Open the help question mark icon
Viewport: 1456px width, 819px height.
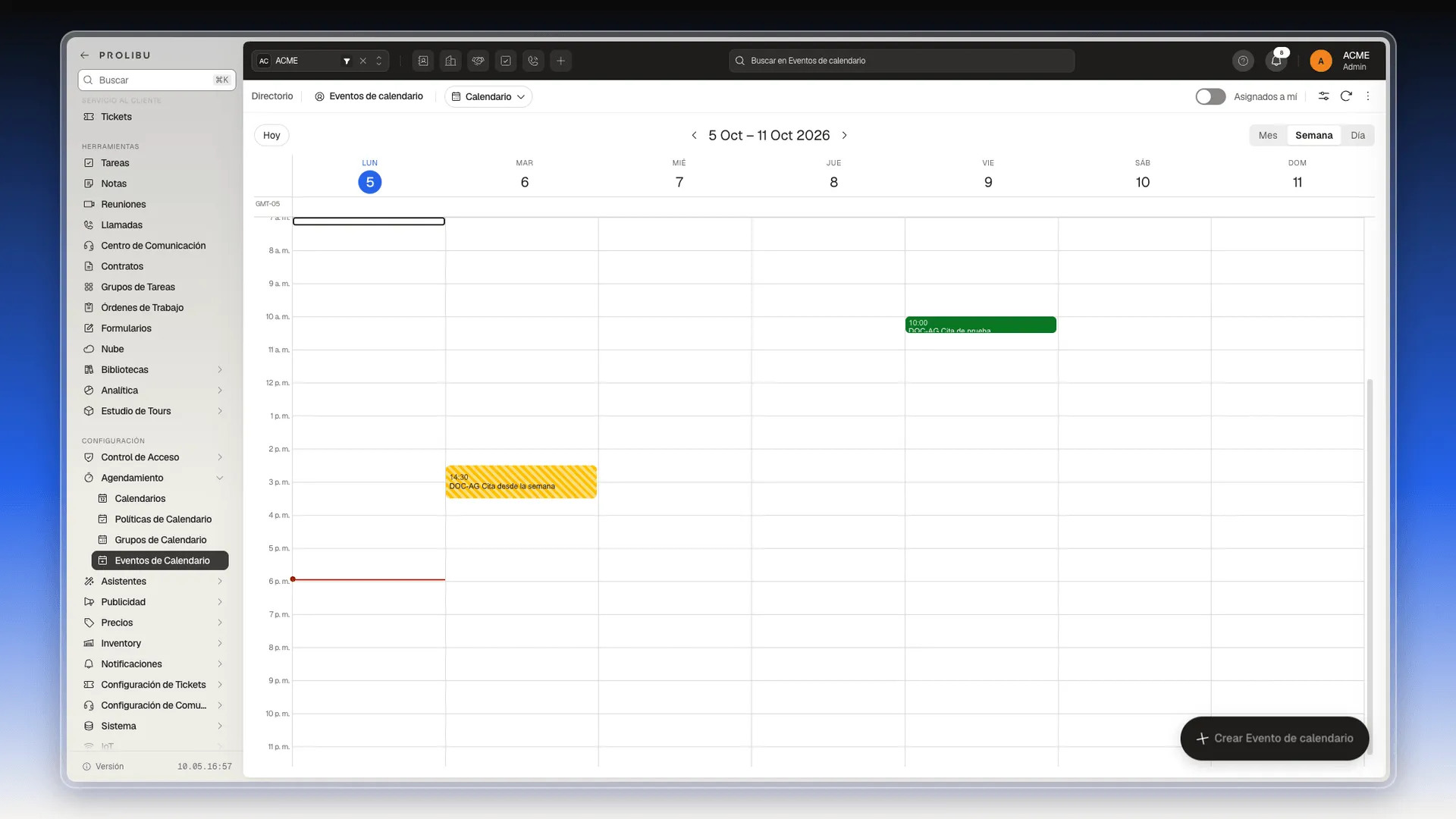(x=1243, y=61)
